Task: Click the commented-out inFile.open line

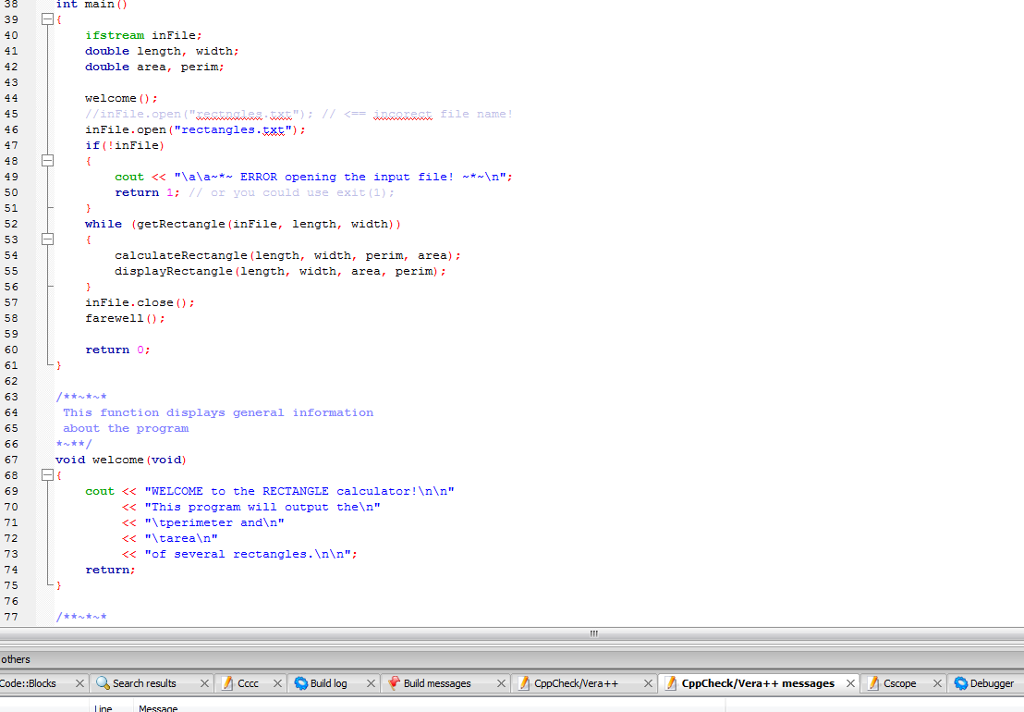Action: 298,114
